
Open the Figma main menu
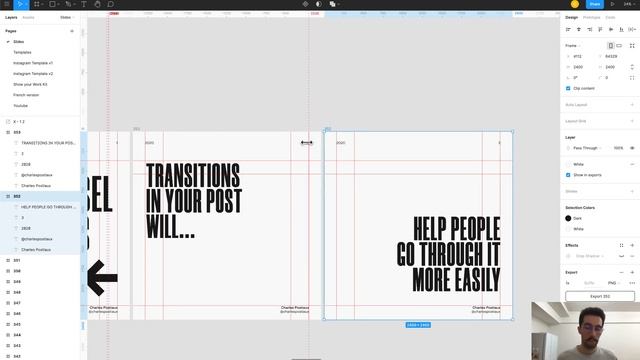click(7, 4)
